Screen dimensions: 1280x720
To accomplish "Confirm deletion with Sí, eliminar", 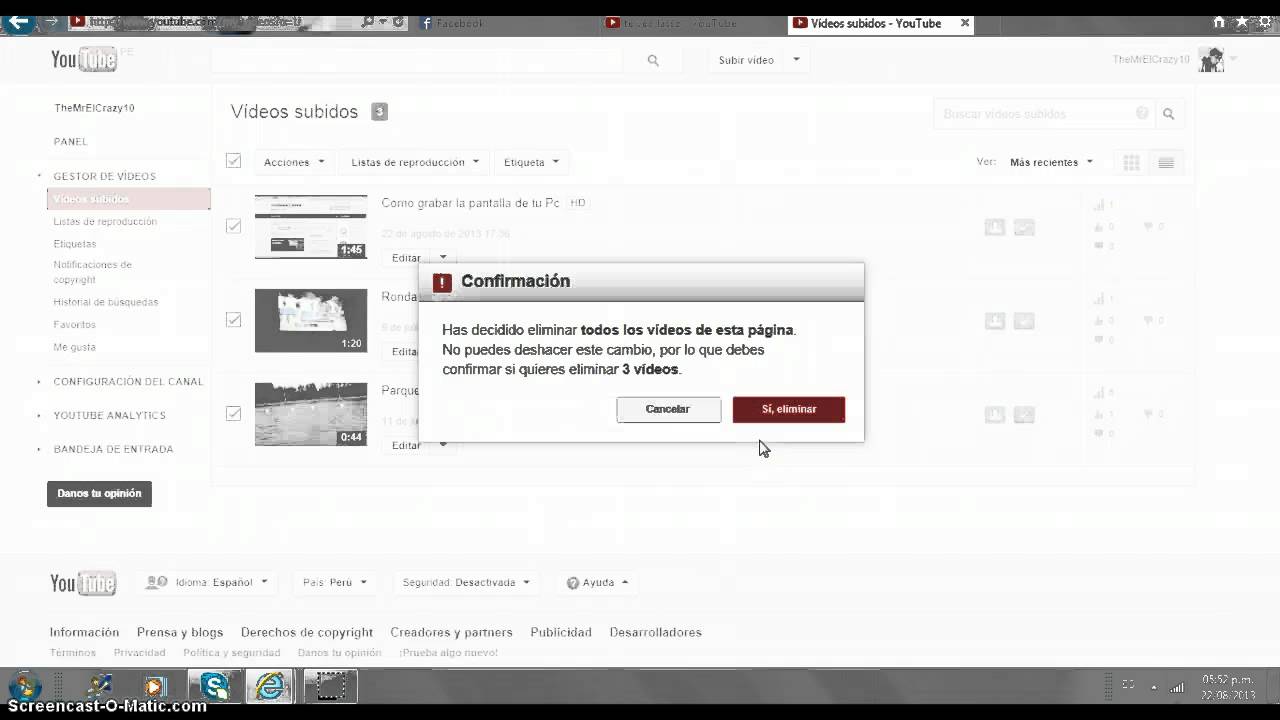I will tap(788, 409).
